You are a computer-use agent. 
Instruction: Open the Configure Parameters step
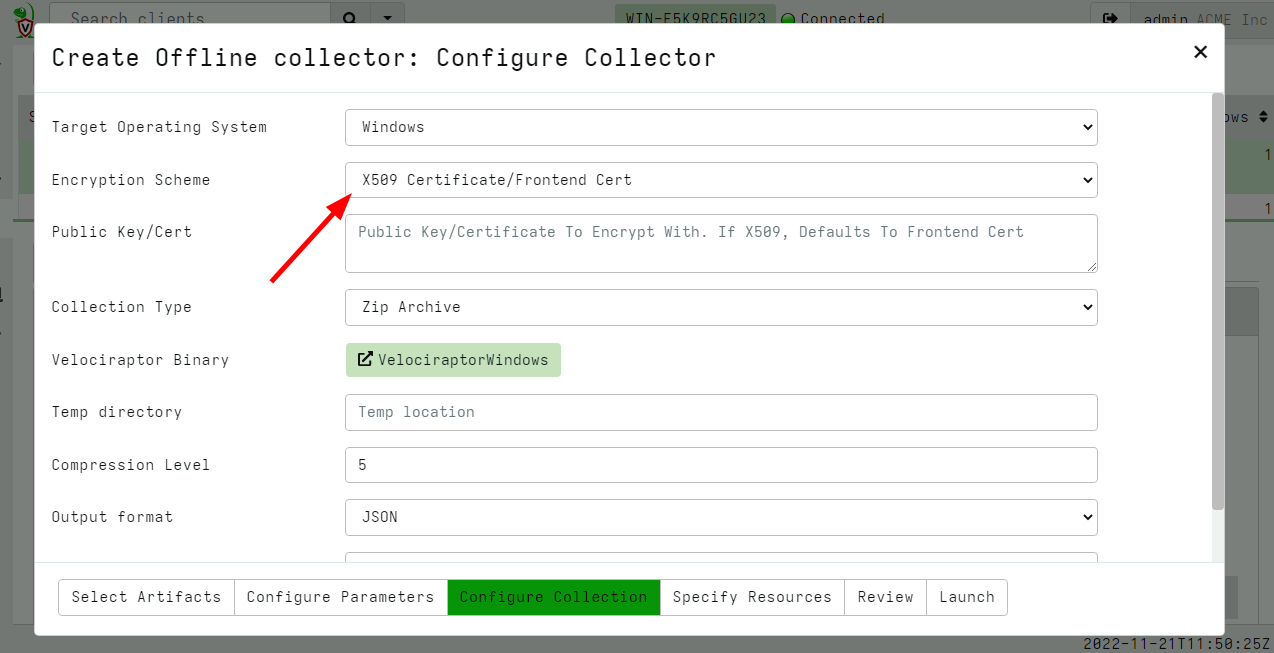[340, 597]
